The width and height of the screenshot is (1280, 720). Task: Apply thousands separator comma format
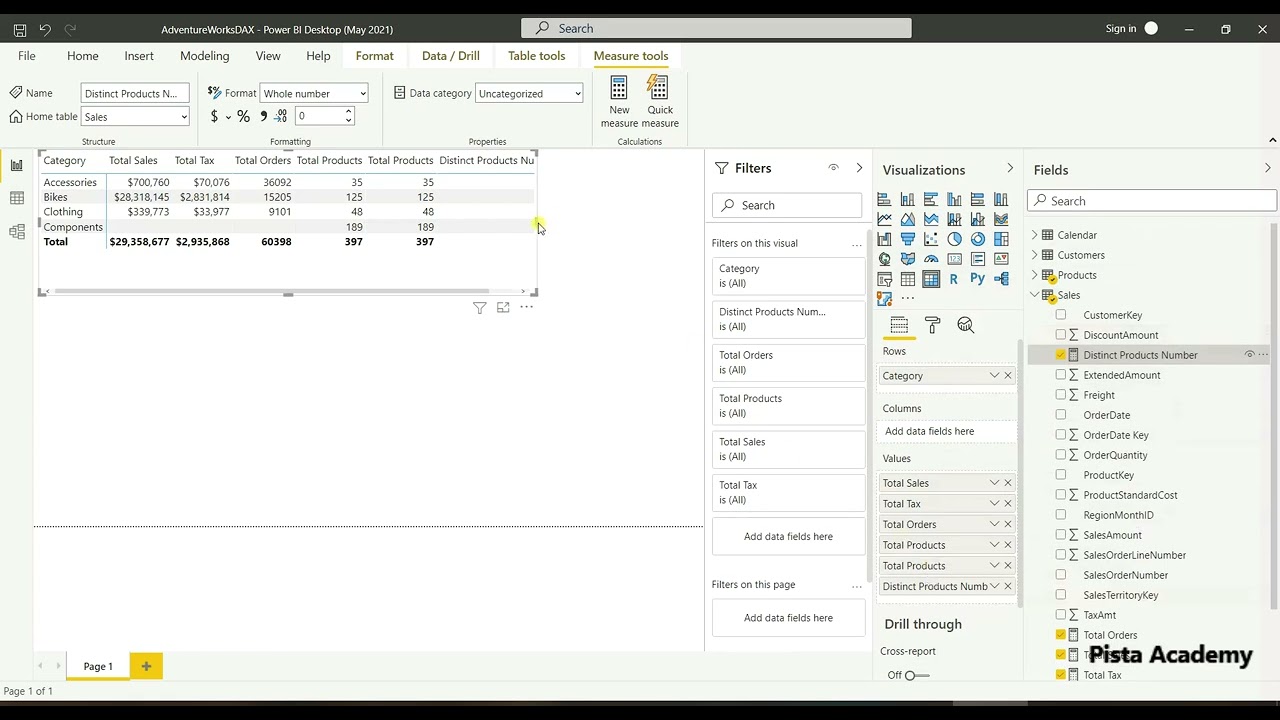pyautogui.click(x=263, y=117)
